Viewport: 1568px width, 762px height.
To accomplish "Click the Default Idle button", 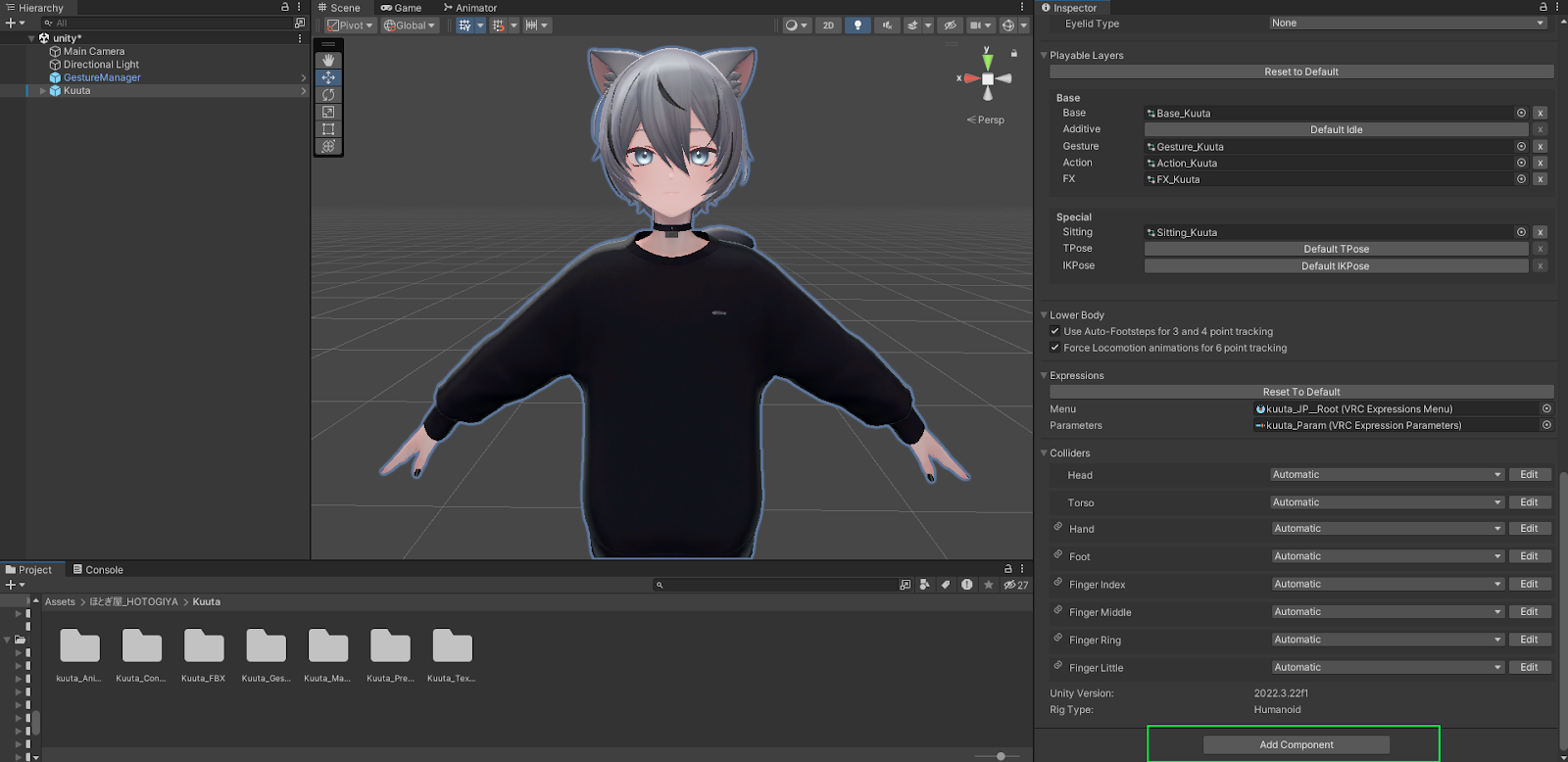I will coord(1336,129).
